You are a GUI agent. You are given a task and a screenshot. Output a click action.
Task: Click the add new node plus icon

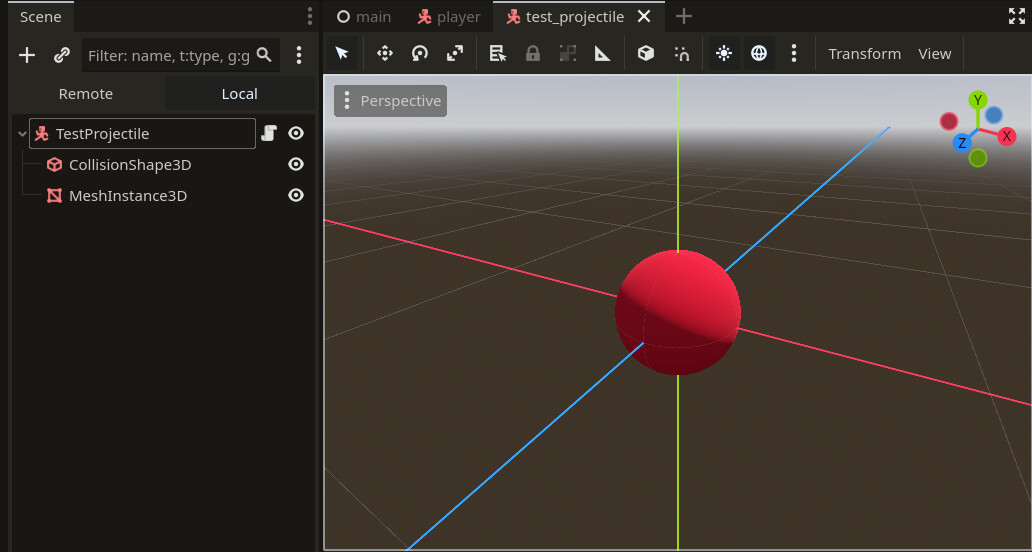(27, 56)
